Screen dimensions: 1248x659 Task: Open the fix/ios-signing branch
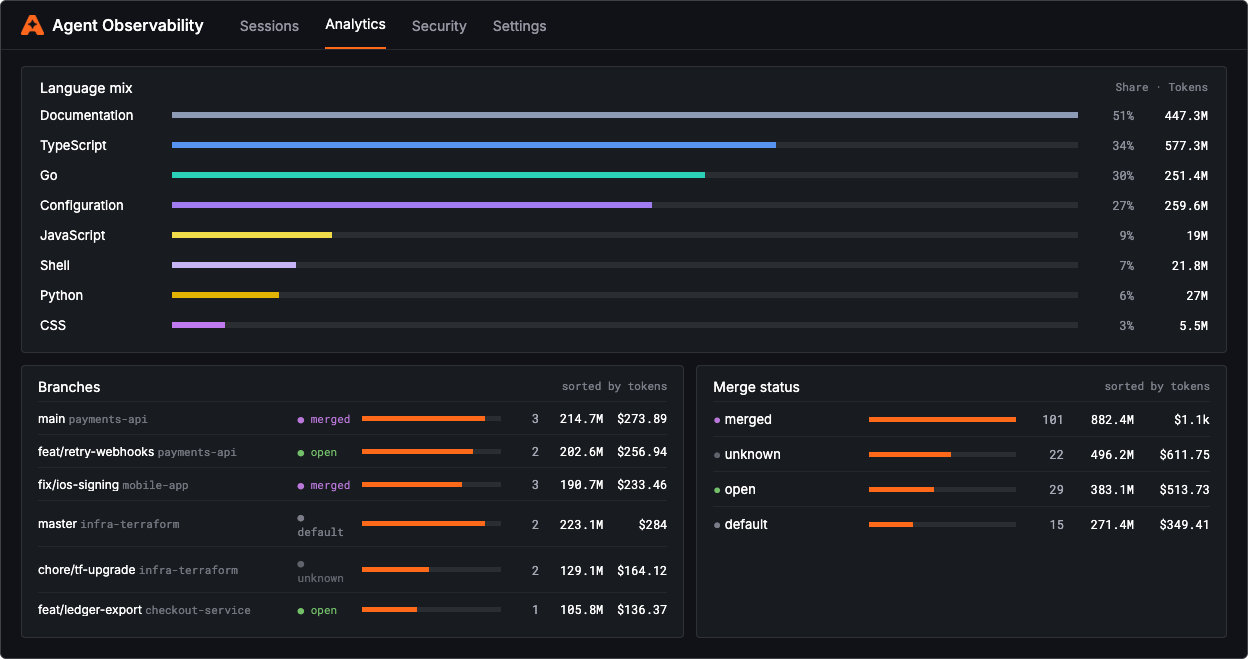coord(352,485)
